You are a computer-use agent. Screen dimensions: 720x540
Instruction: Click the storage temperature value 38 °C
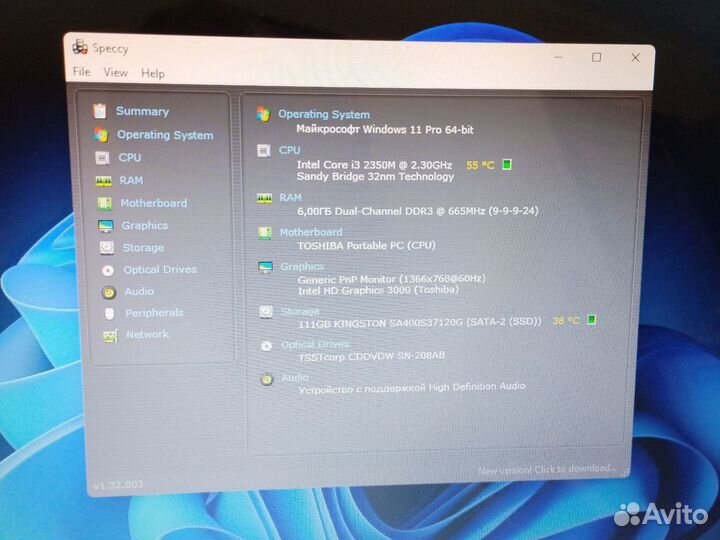(566, 321)
